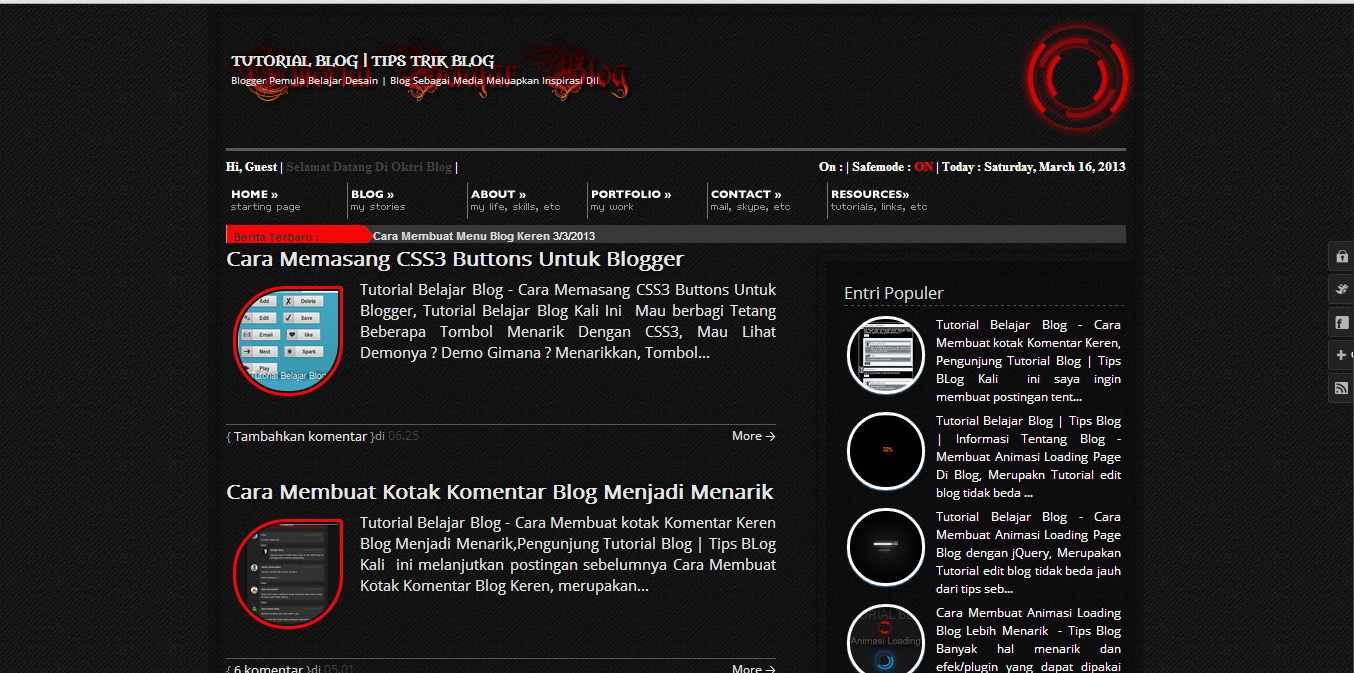Toggle the Safemode ON indicator
The height and width of the screenshot is (673, 1354).
(922, 167)
